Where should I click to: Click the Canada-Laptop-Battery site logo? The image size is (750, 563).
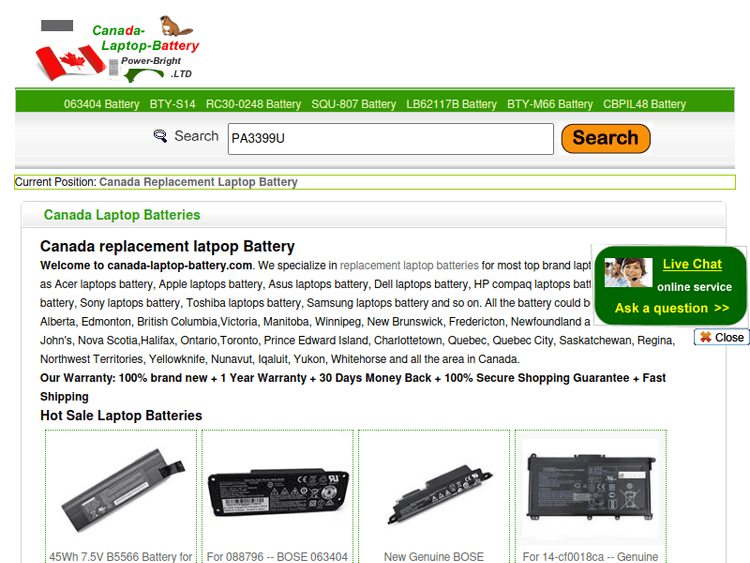point(117,49)
